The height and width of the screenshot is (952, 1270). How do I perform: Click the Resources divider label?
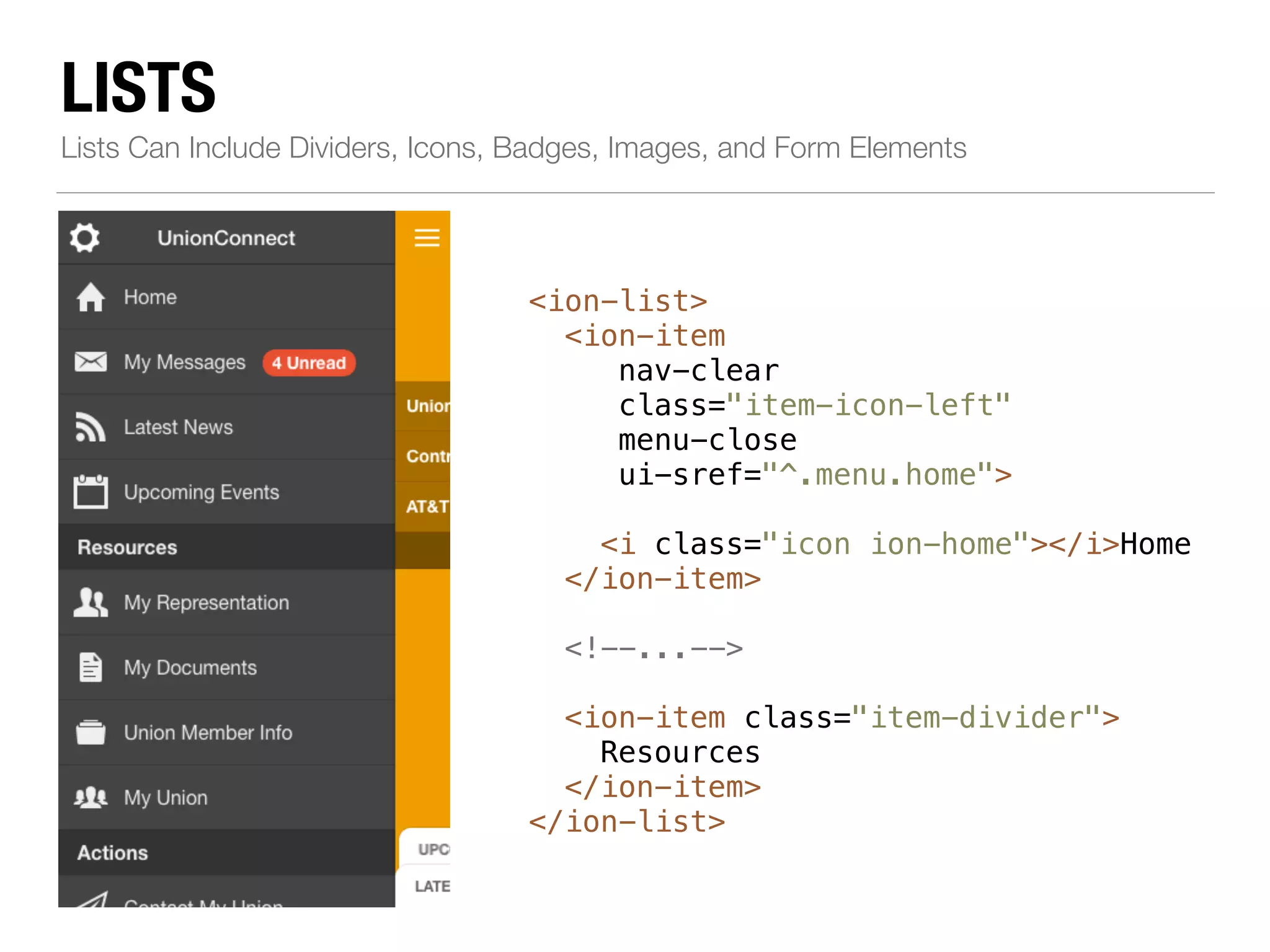pyautogui.click(x=127, y=547)
